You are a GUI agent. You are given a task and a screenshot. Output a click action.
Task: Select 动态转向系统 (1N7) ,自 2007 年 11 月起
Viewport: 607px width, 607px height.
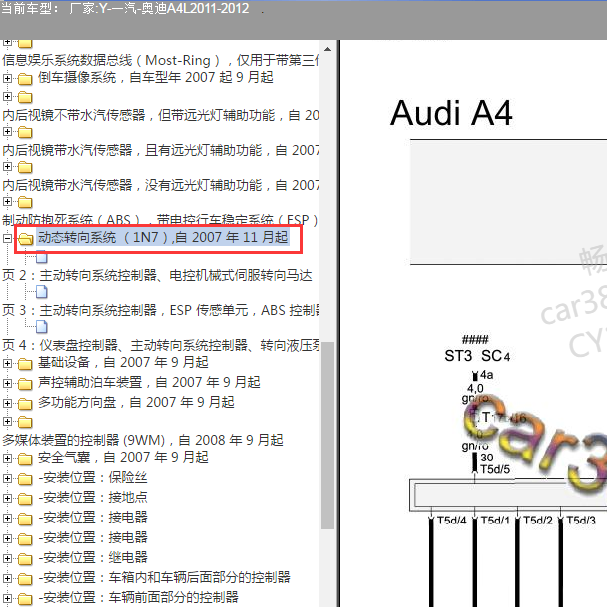(163, 237)
